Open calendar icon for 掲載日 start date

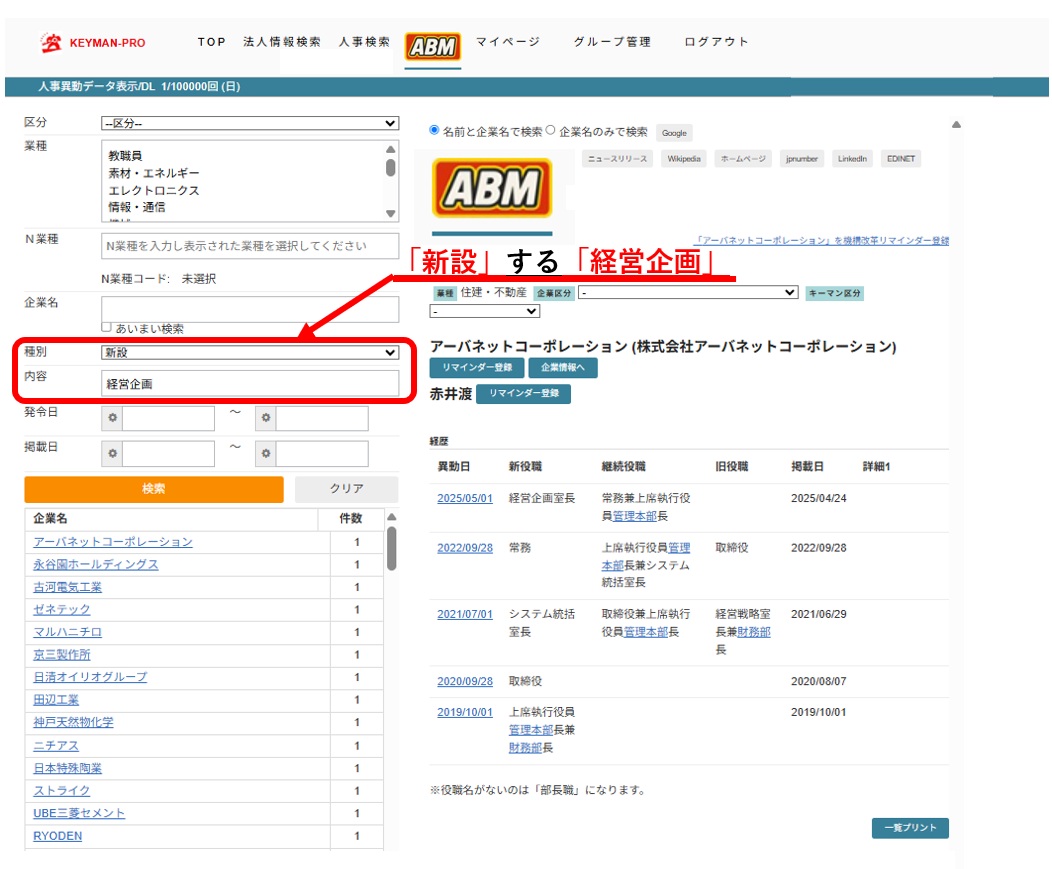(112, 454)
